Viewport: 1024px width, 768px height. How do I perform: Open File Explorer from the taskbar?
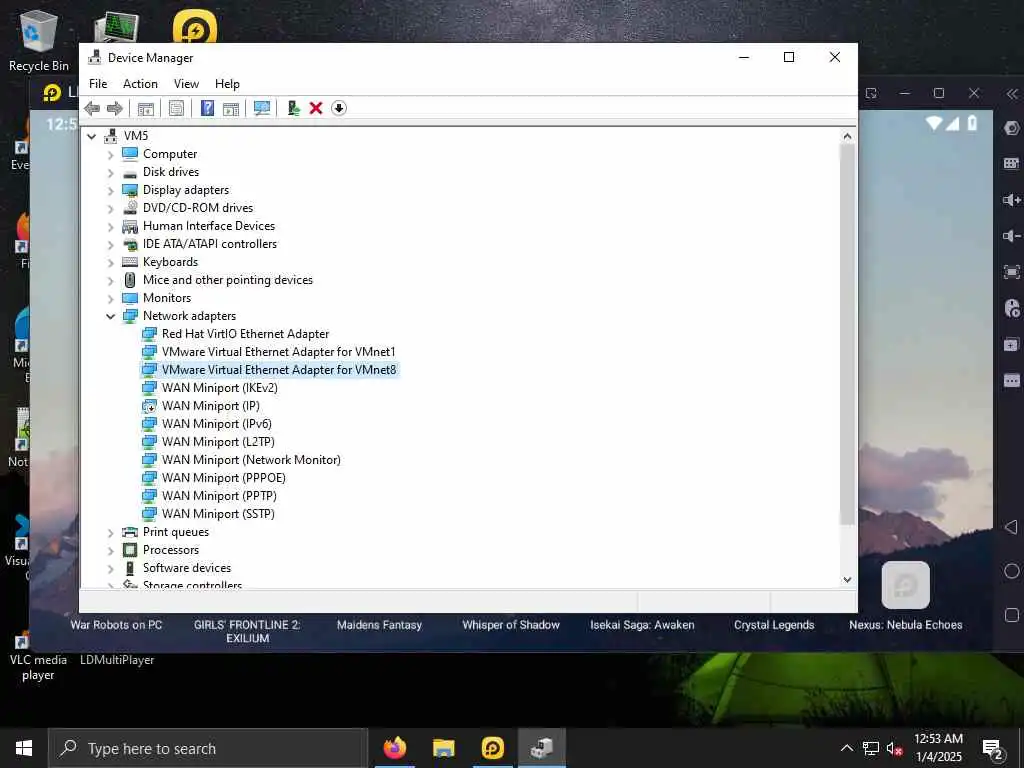(443, 748)
